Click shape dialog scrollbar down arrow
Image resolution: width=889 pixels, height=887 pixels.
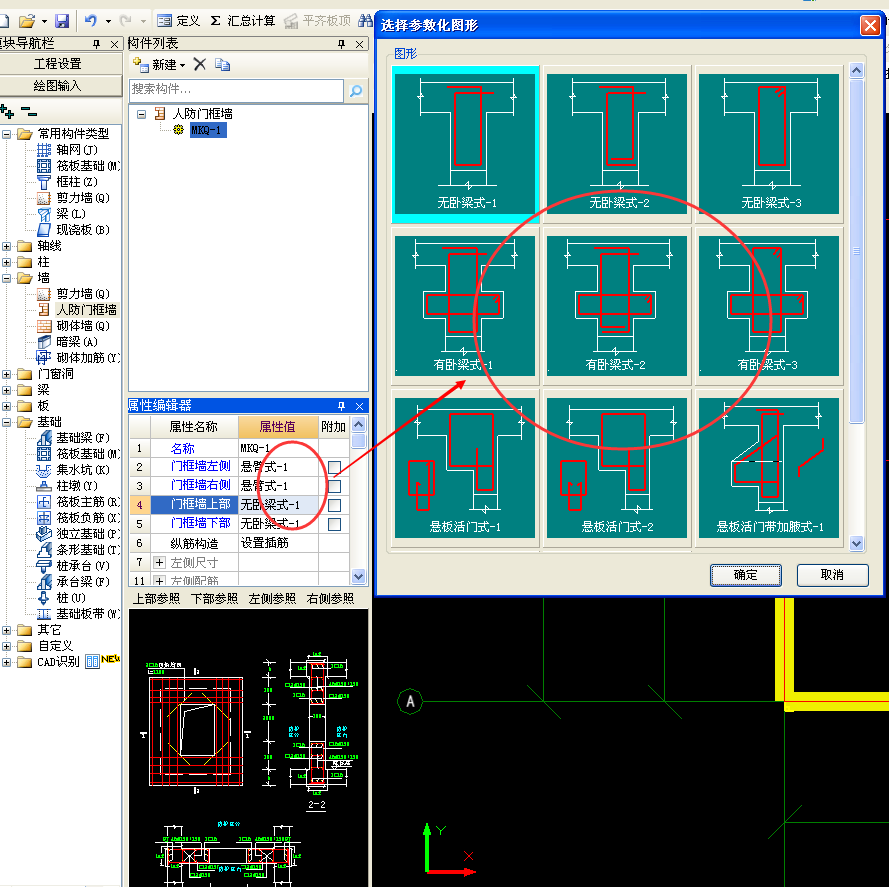click(856, 543)
